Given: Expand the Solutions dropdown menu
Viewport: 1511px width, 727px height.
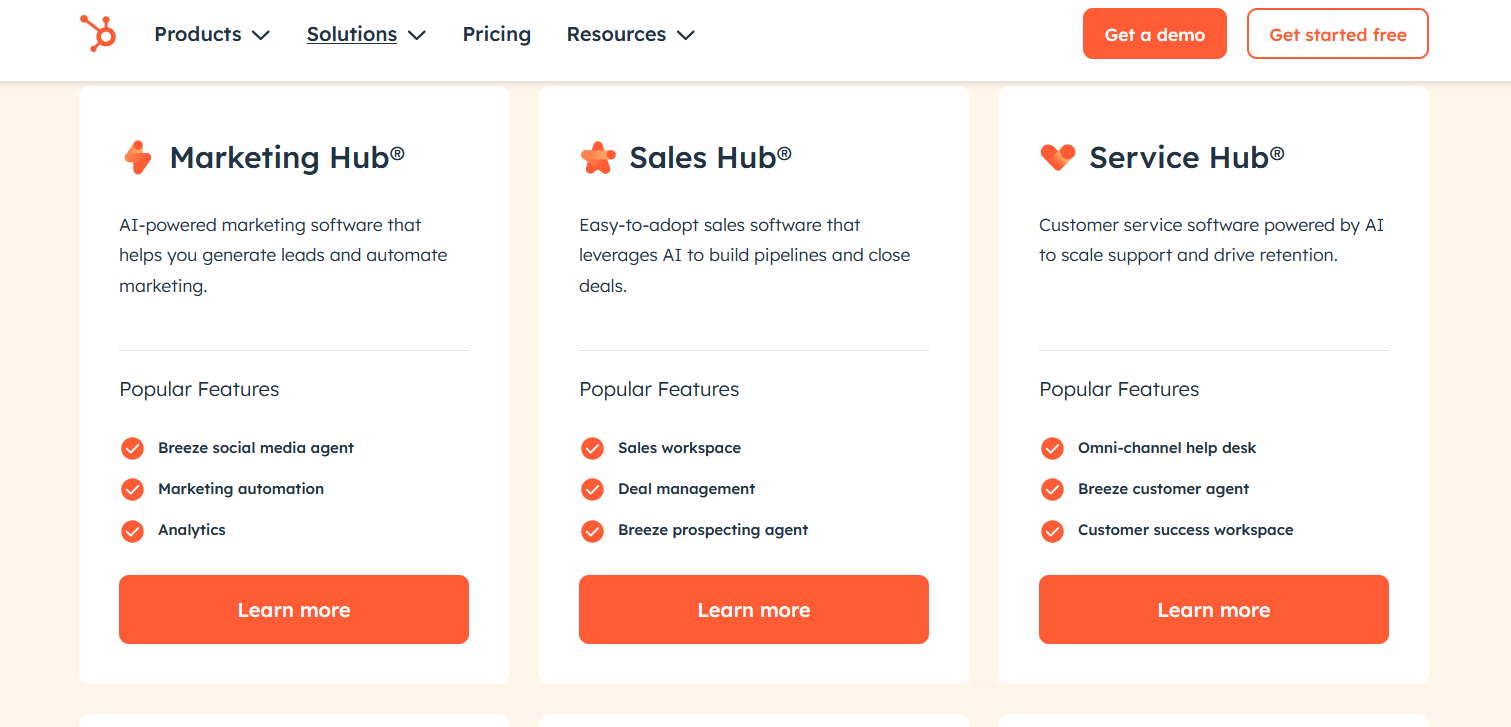Looking at the screenshot, I should point(366,34).
